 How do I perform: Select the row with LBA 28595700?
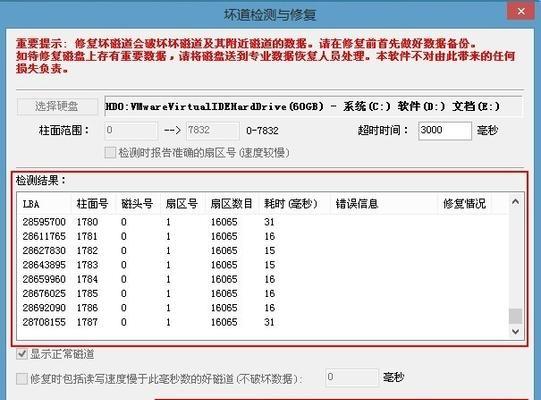click(264, 222)
